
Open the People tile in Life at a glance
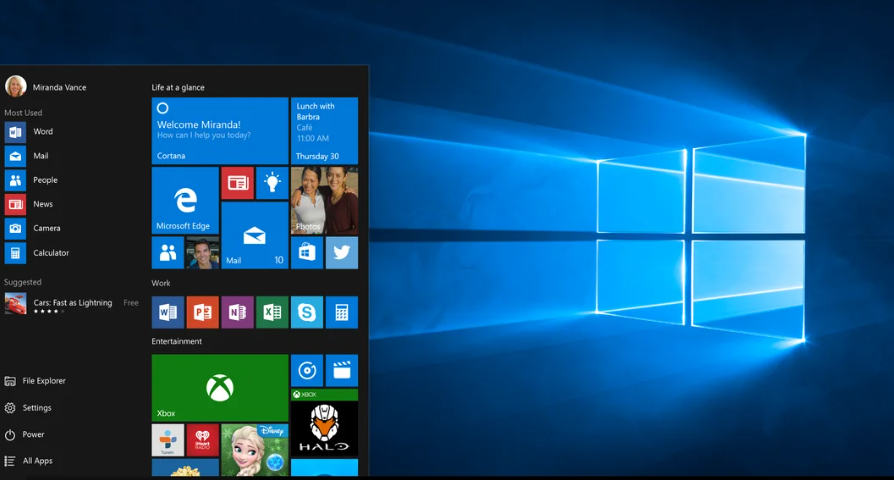(168, 253)
